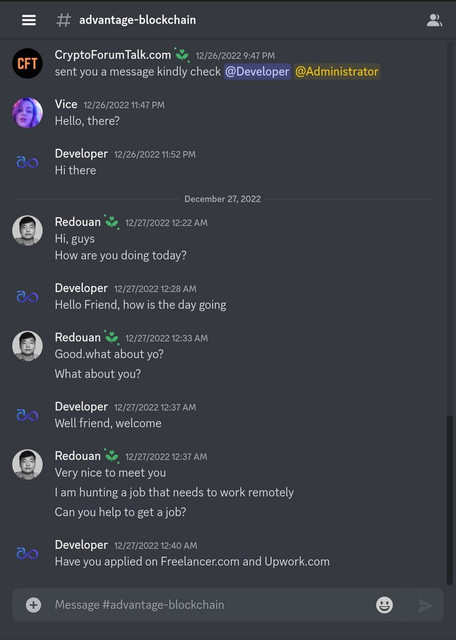Click the plus attachment button
The width and height of the screenshot is (456, 640).
(33, 604)
